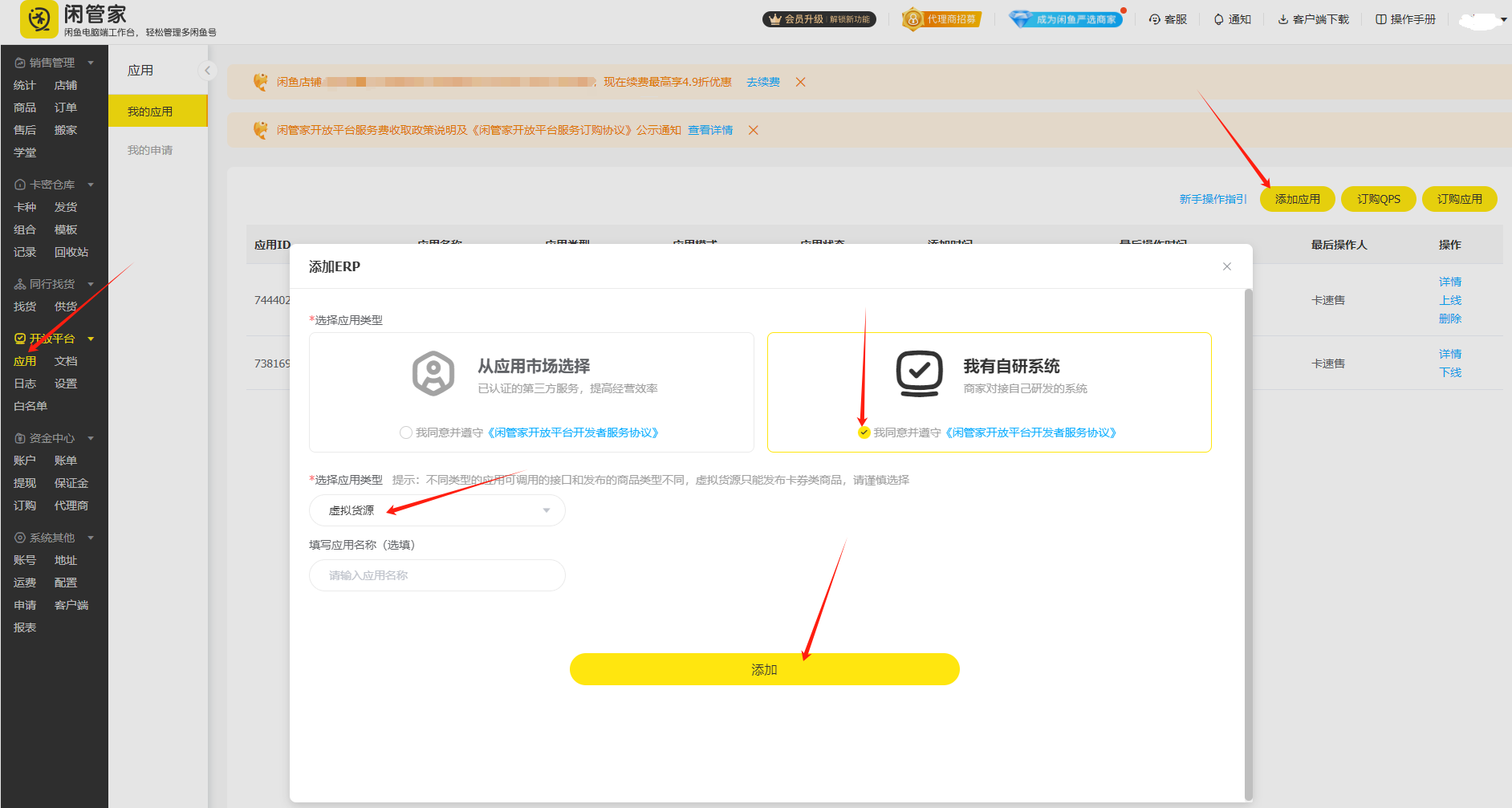Dismiss the 闲鱼店铺 renewal notice

click(800, 82)
